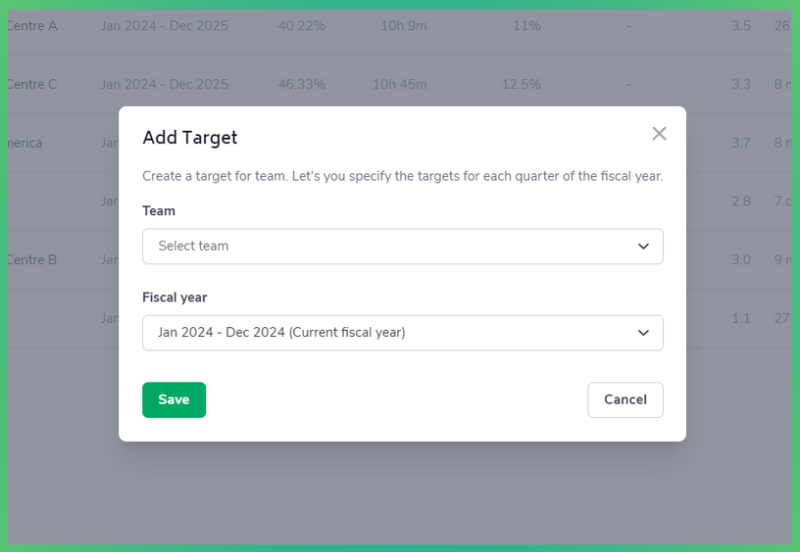Click the Team field chevron arrow
Image resolution: width=800 pixels, height=552 pixels.
pos(643,246)
